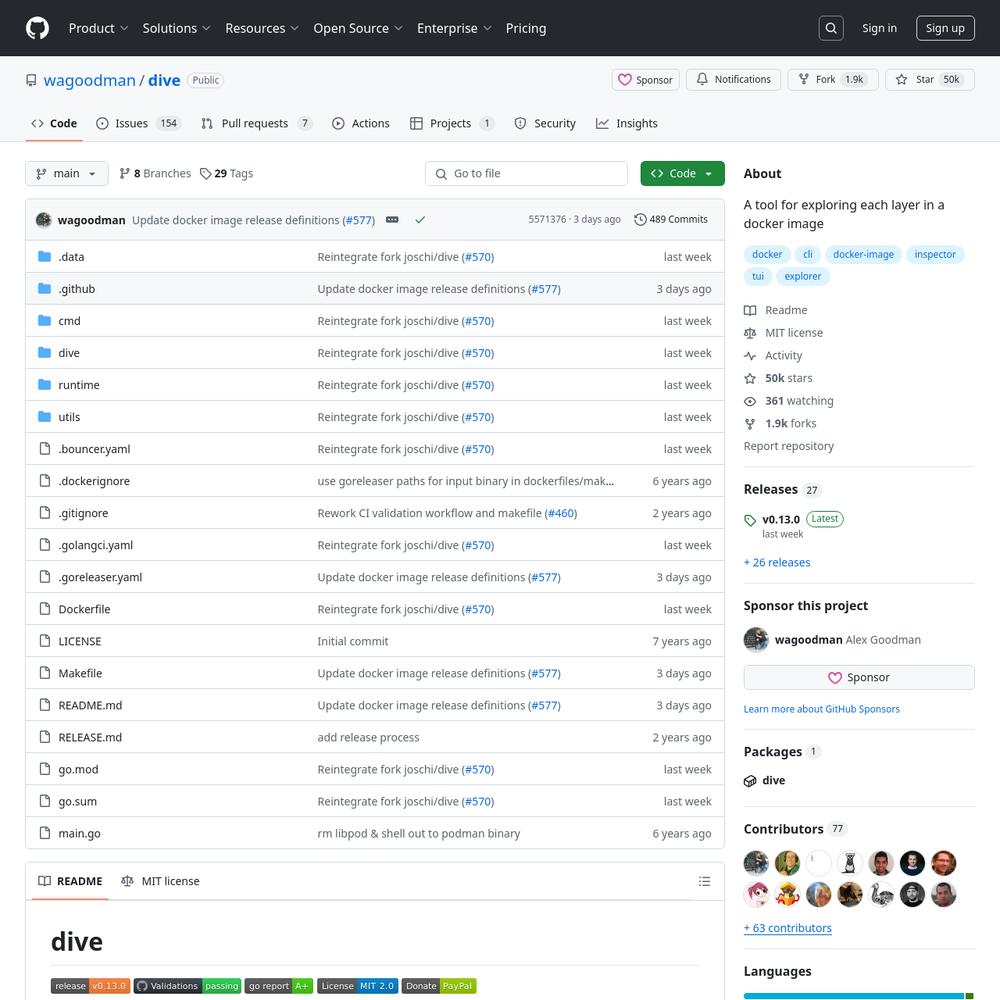Open the Activity link
The width and height of the screenshot is (1000, 1000).
point(783,356)
